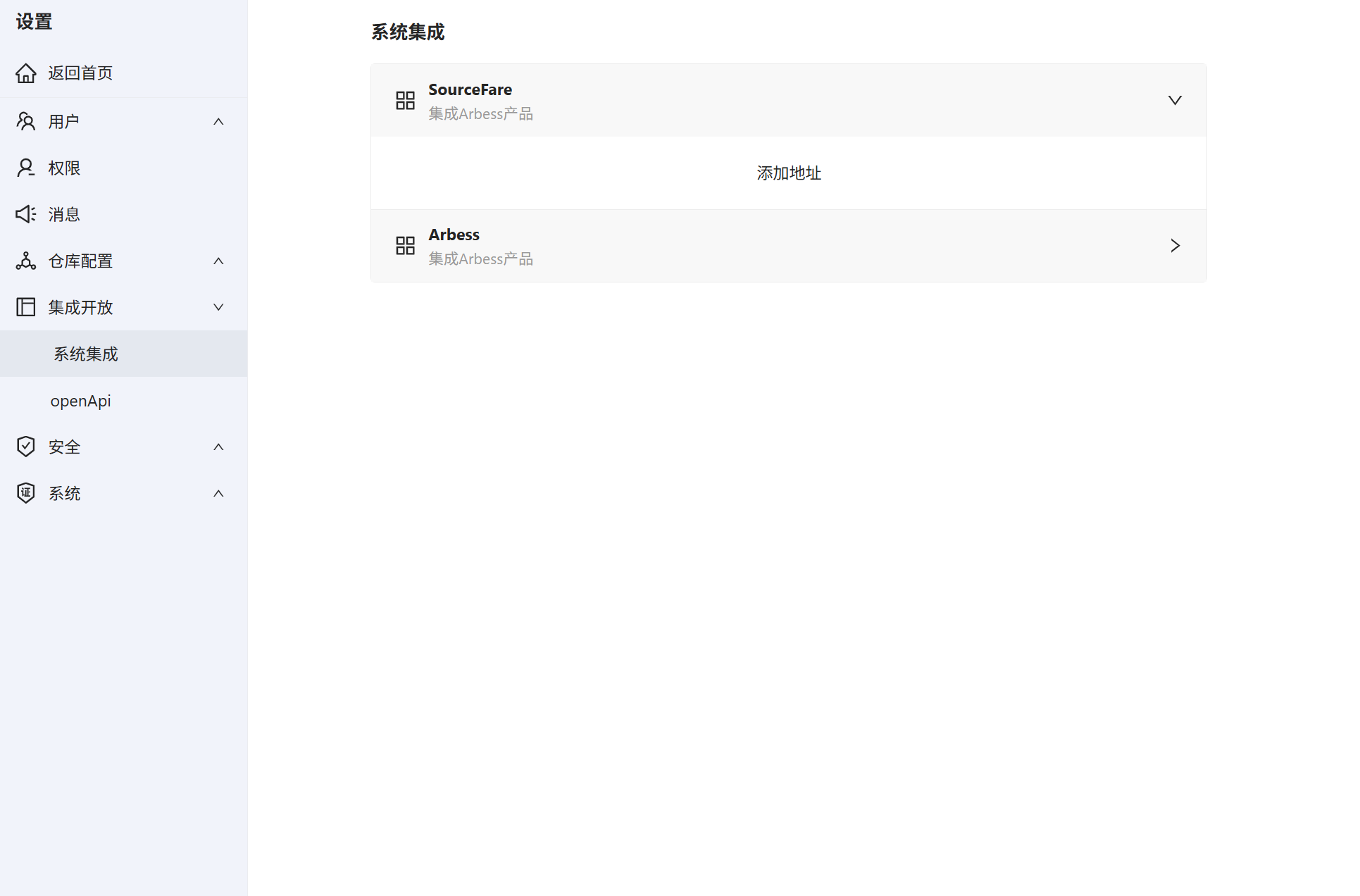Click the 权限 permission person icon
The image size is (1360, 896).
[26, 168]
